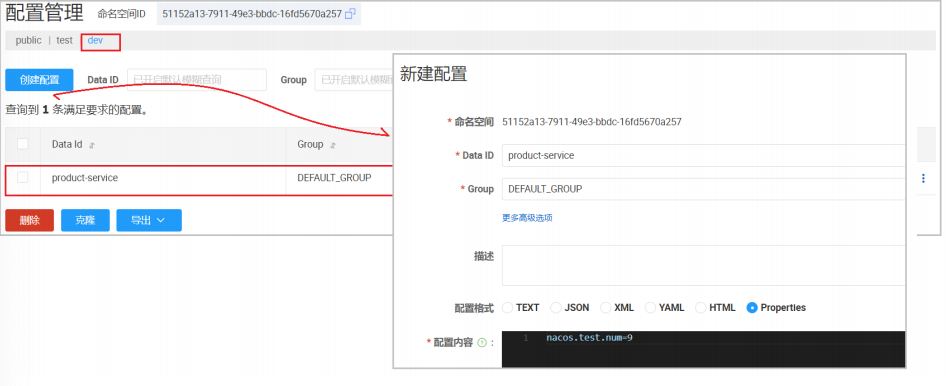Click the 克隆 button

pos(85,220)
